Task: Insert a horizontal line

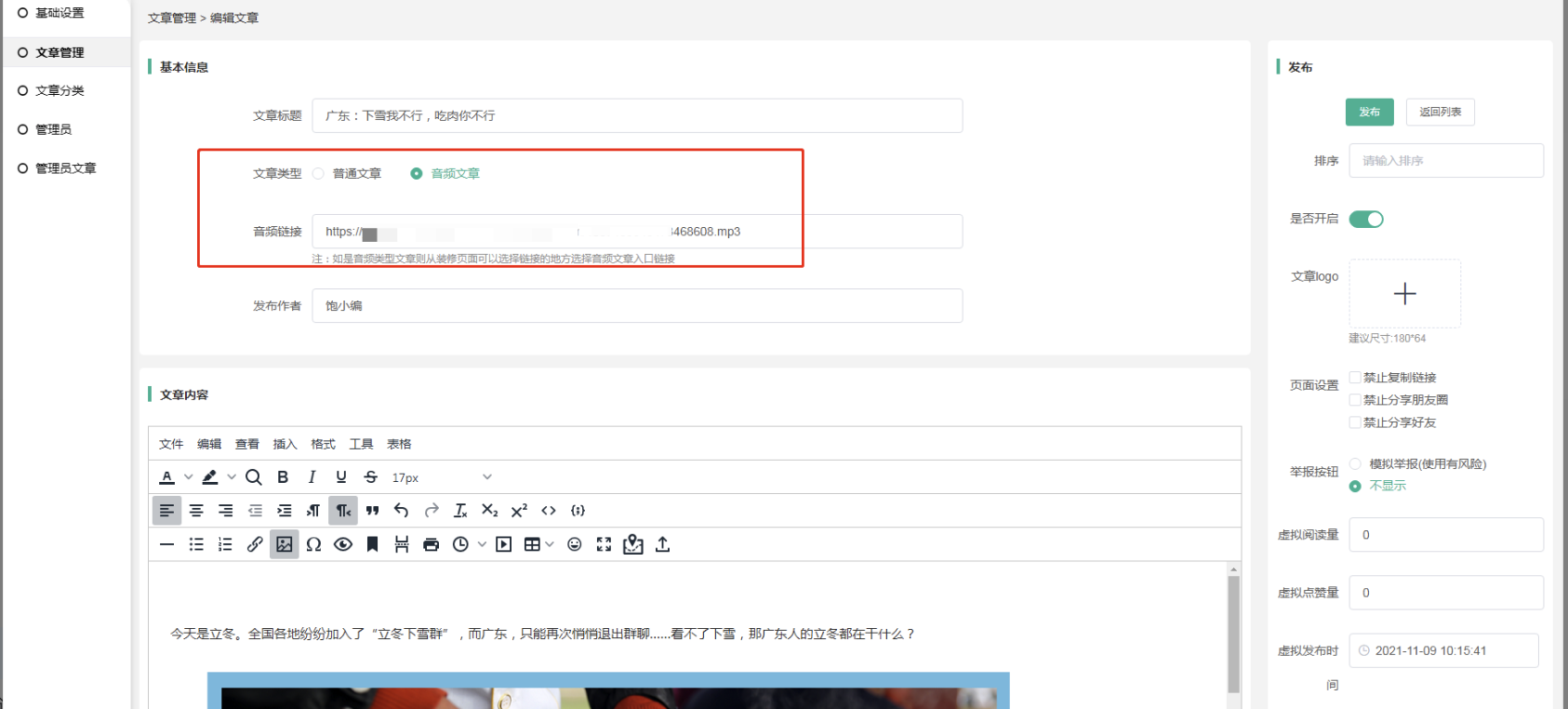Action: tap(166, 544)
